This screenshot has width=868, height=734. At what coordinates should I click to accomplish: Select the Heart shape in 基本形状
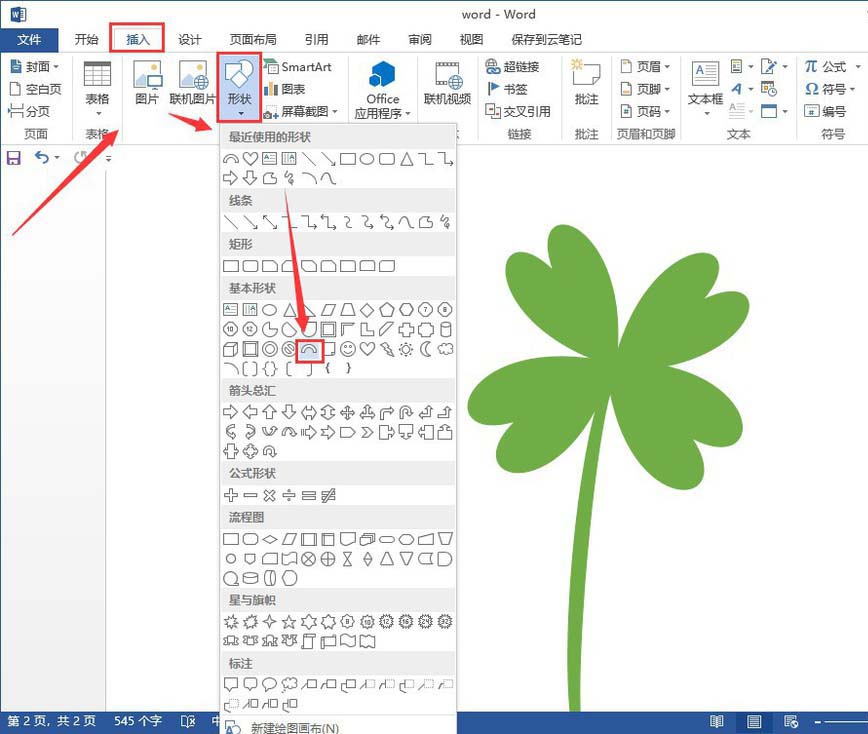tap(367, 349)
